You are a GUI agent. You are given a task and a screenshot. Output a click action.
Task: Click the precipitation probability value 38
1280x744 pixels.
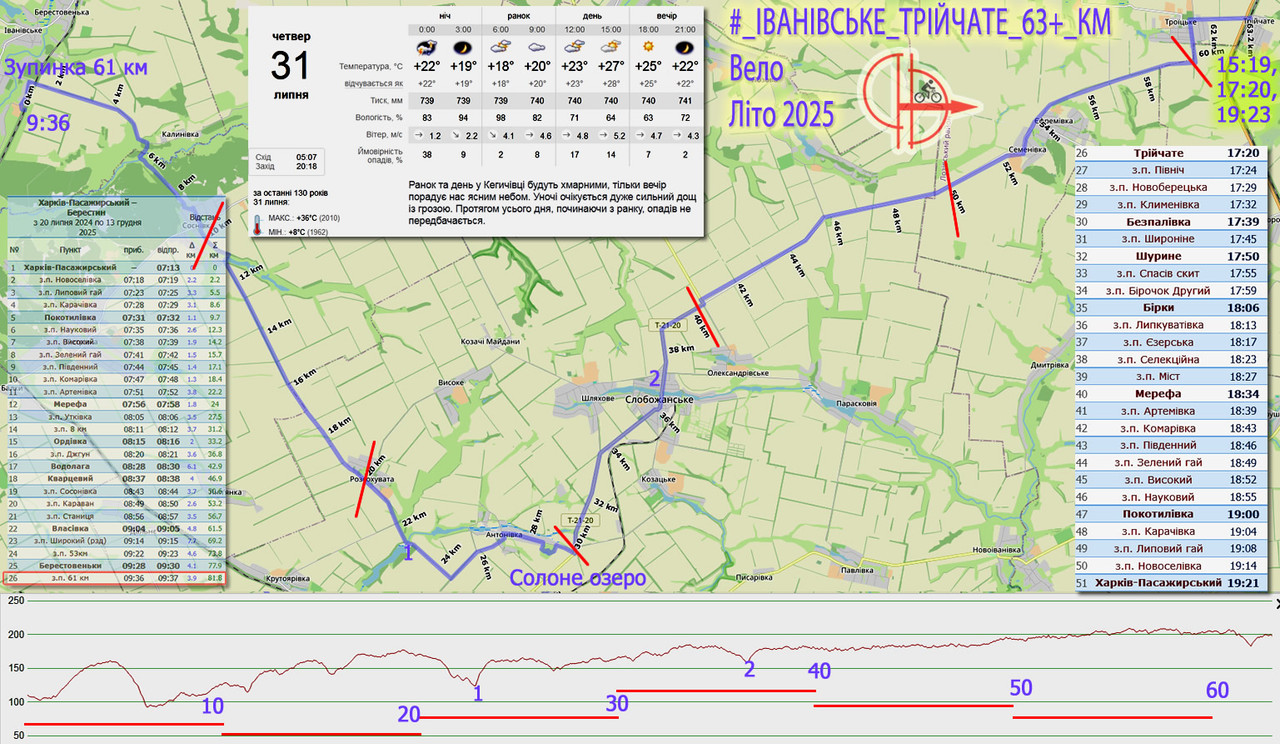click(x=426, y=155)
